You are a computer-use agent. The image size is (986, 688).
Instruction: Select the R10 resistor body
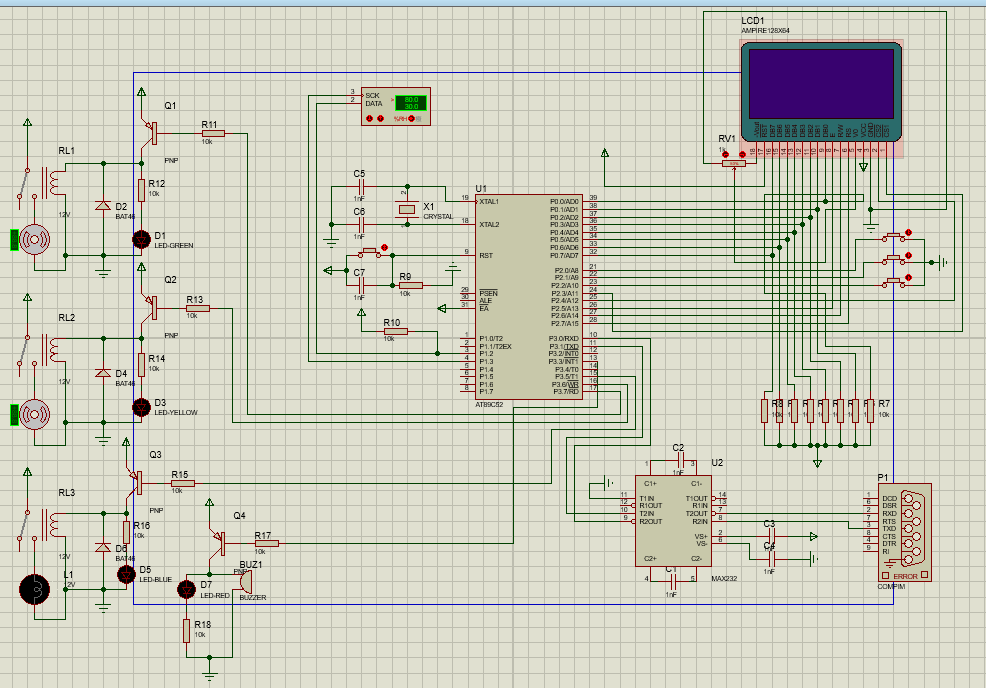click(x=395, y=331)
